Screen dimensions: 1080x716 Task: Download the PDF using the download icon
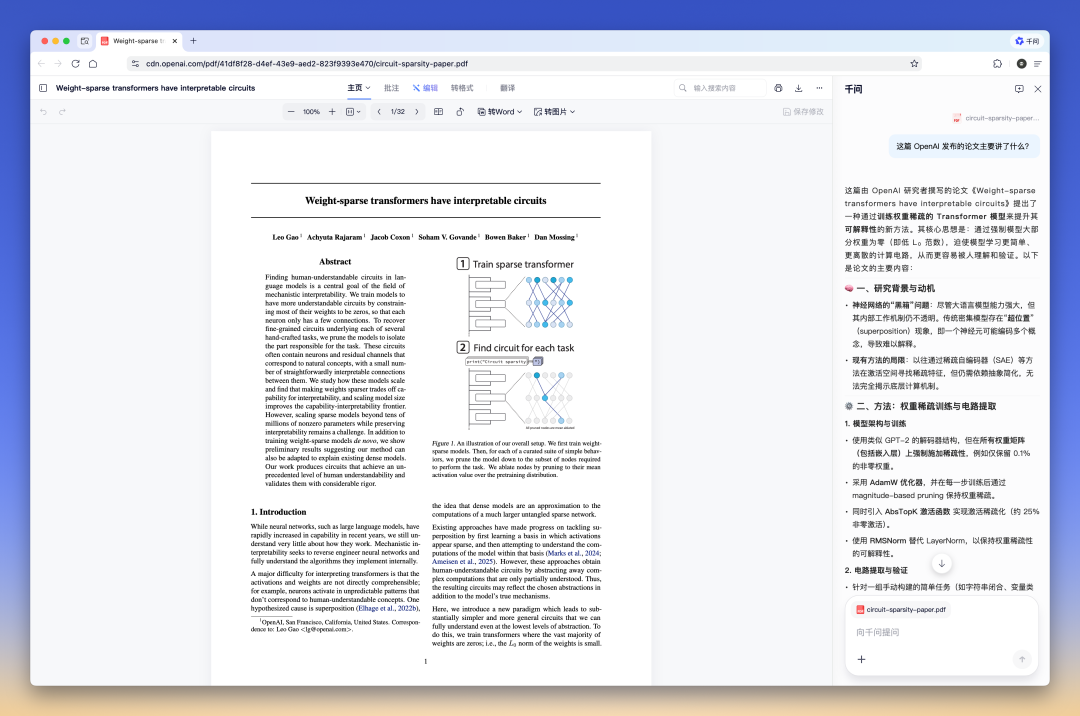tap(797, 88)
